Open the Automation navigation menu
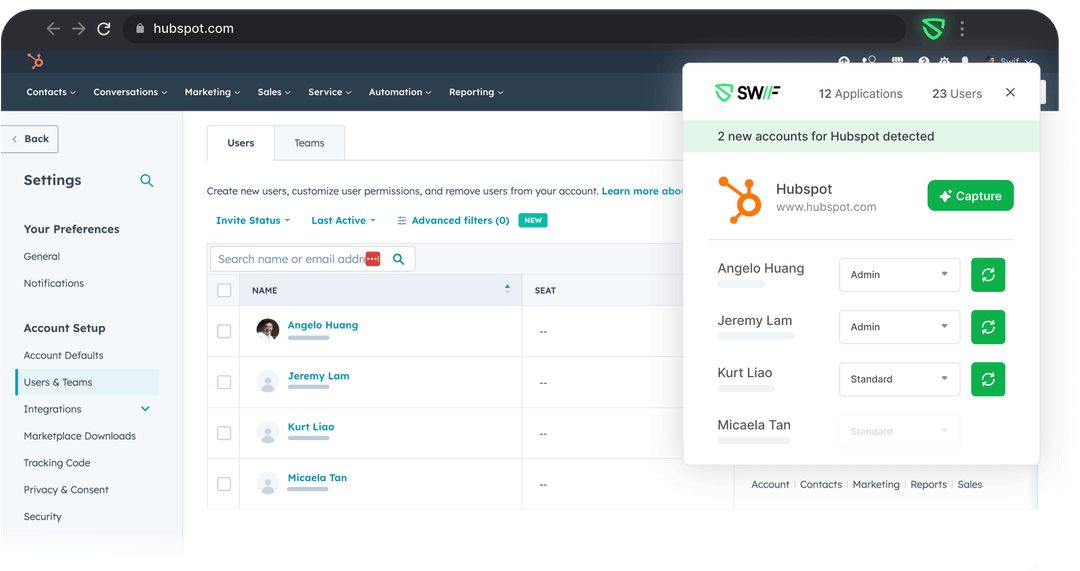The image size is (1080, 571). [x=400, y=92]
